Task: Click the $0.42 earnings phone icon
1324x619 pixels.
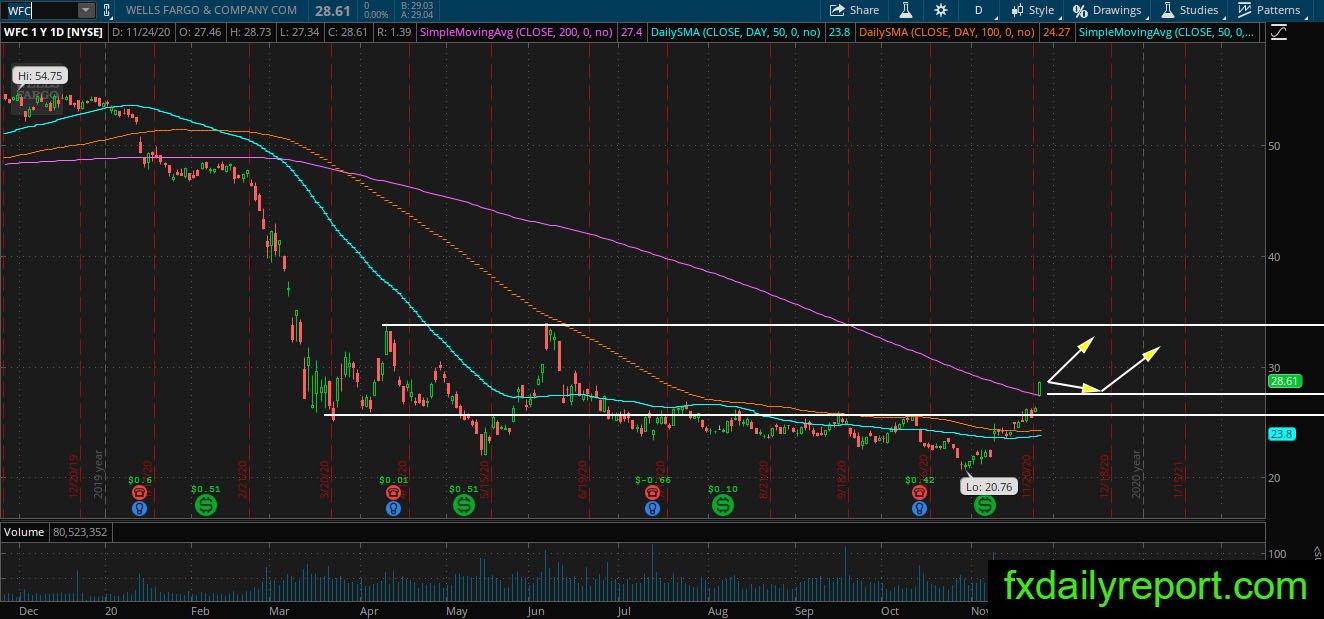Action: point(919,492)
